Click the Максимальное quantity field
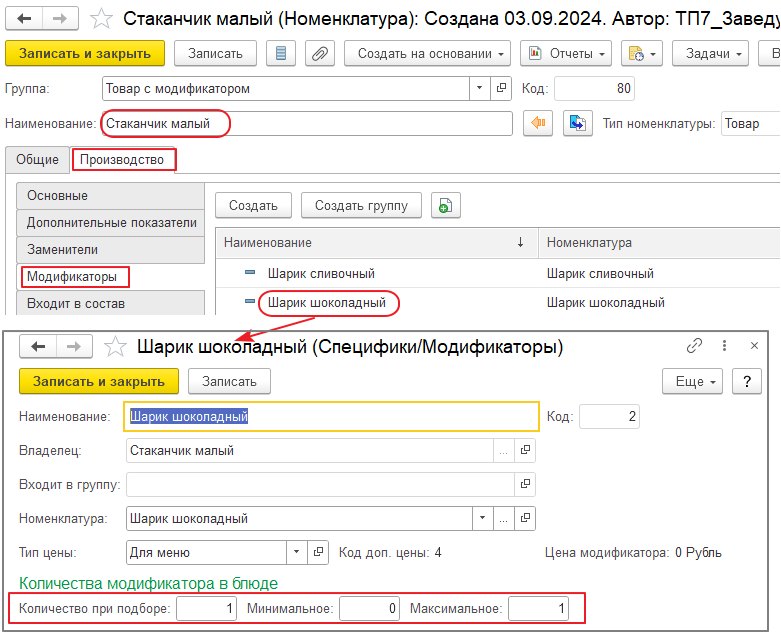The image size is (781, 637). click(x=538, y=608)
